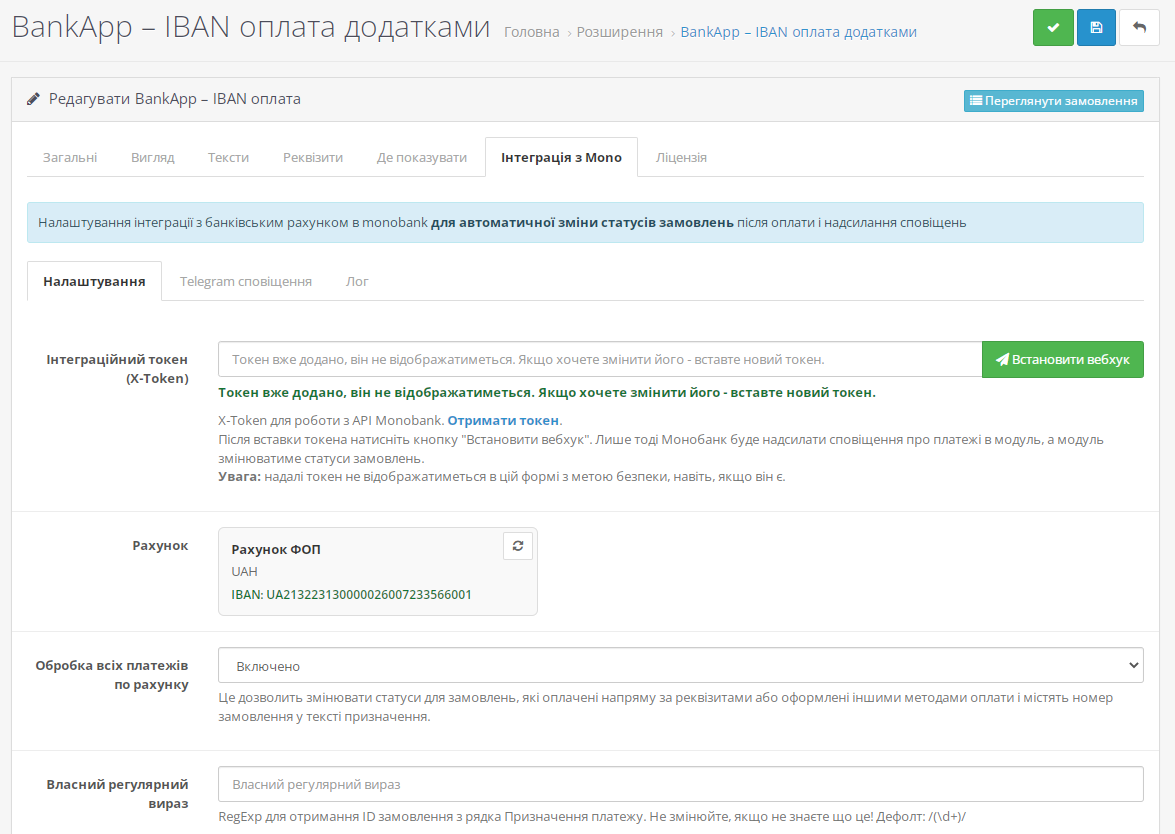The image size is (1175, 834).
Task: Navigate to Головна breadcrumb link
Action: pos(532,32)
